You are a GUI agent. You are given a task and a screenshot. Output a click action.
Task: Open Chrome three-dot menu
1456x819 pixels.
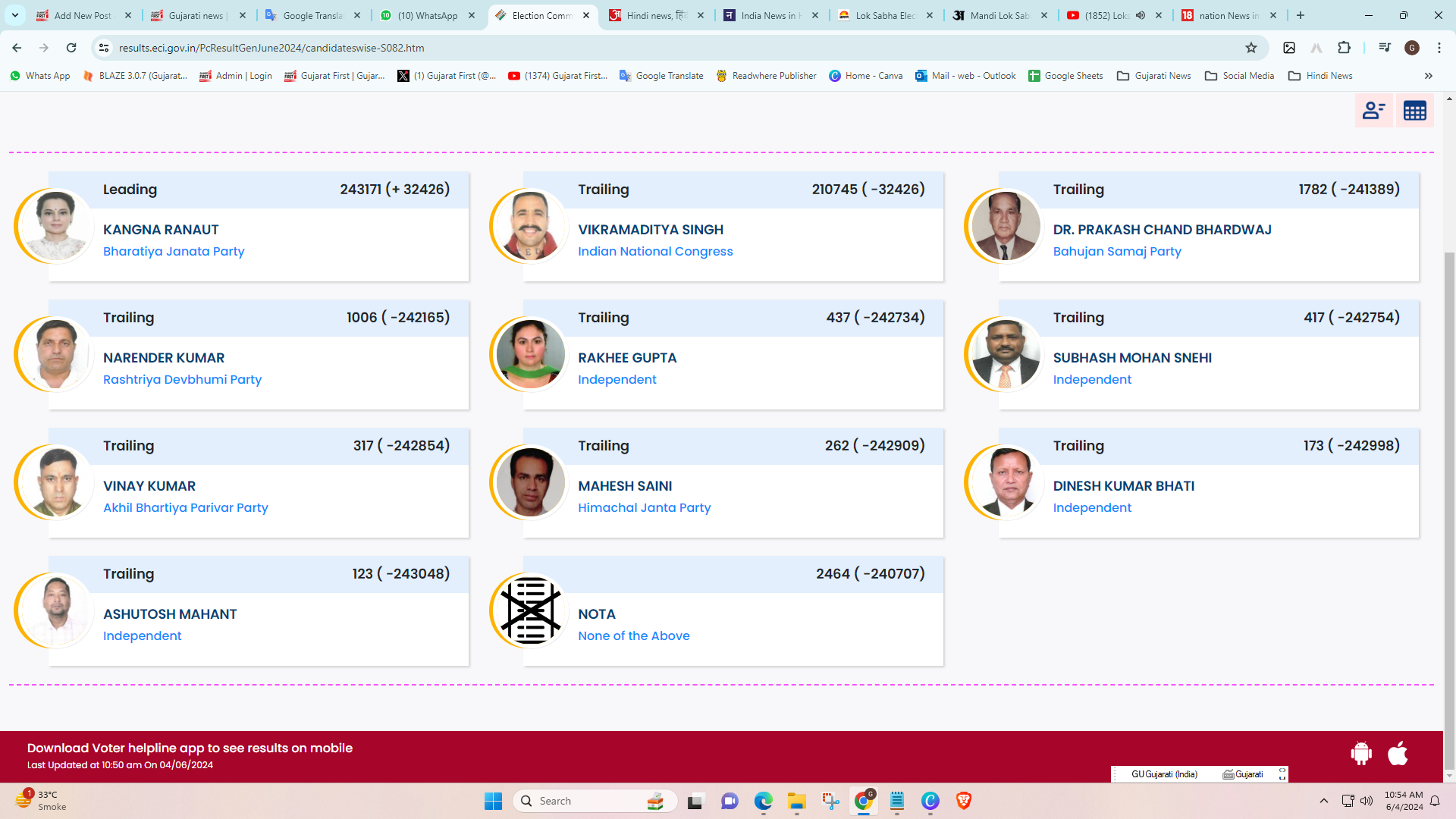point(1439,48)
